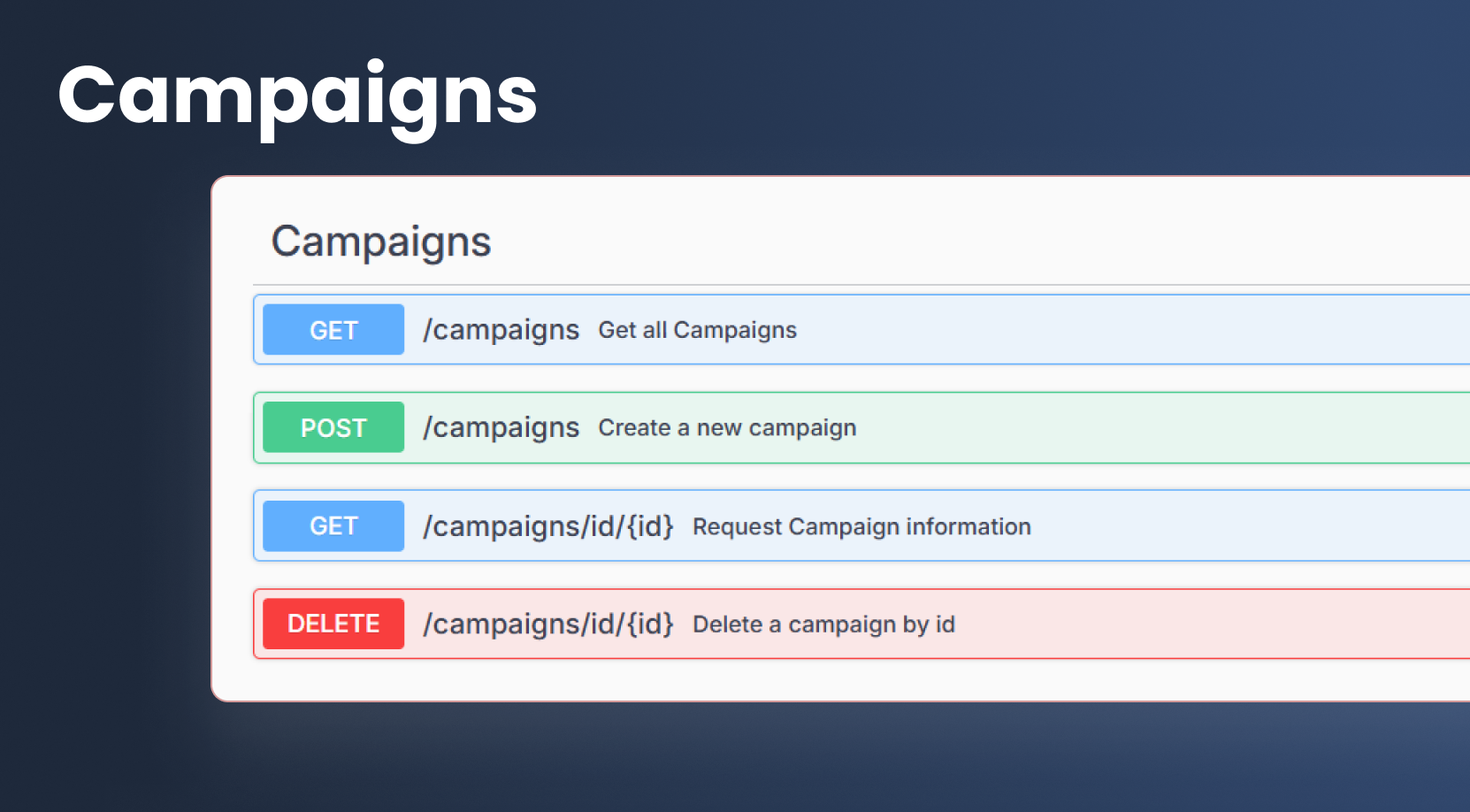
Task: Click the GET badge beside Request Campaign information
Action: [x=333, y=526]
